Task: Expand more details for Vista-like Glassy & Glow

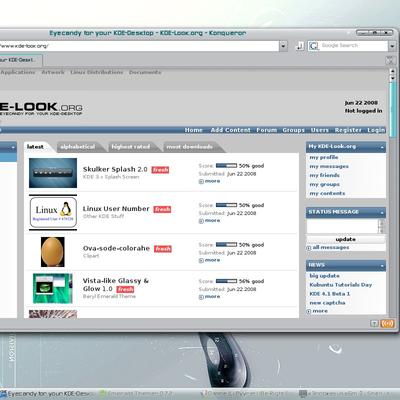Action: [x=209, y=297]
